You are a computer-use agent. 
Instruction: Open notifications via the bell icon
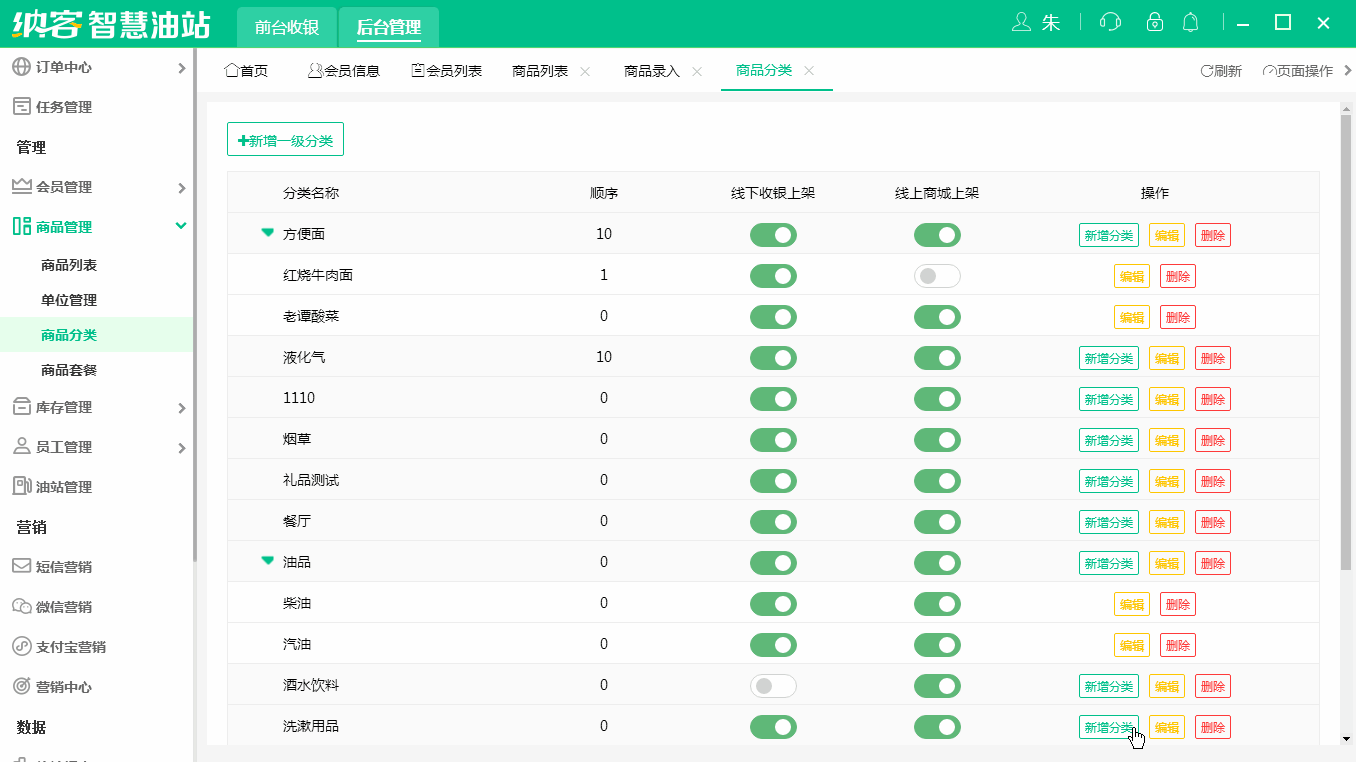pyautogui.click(x=1191, y=21)
